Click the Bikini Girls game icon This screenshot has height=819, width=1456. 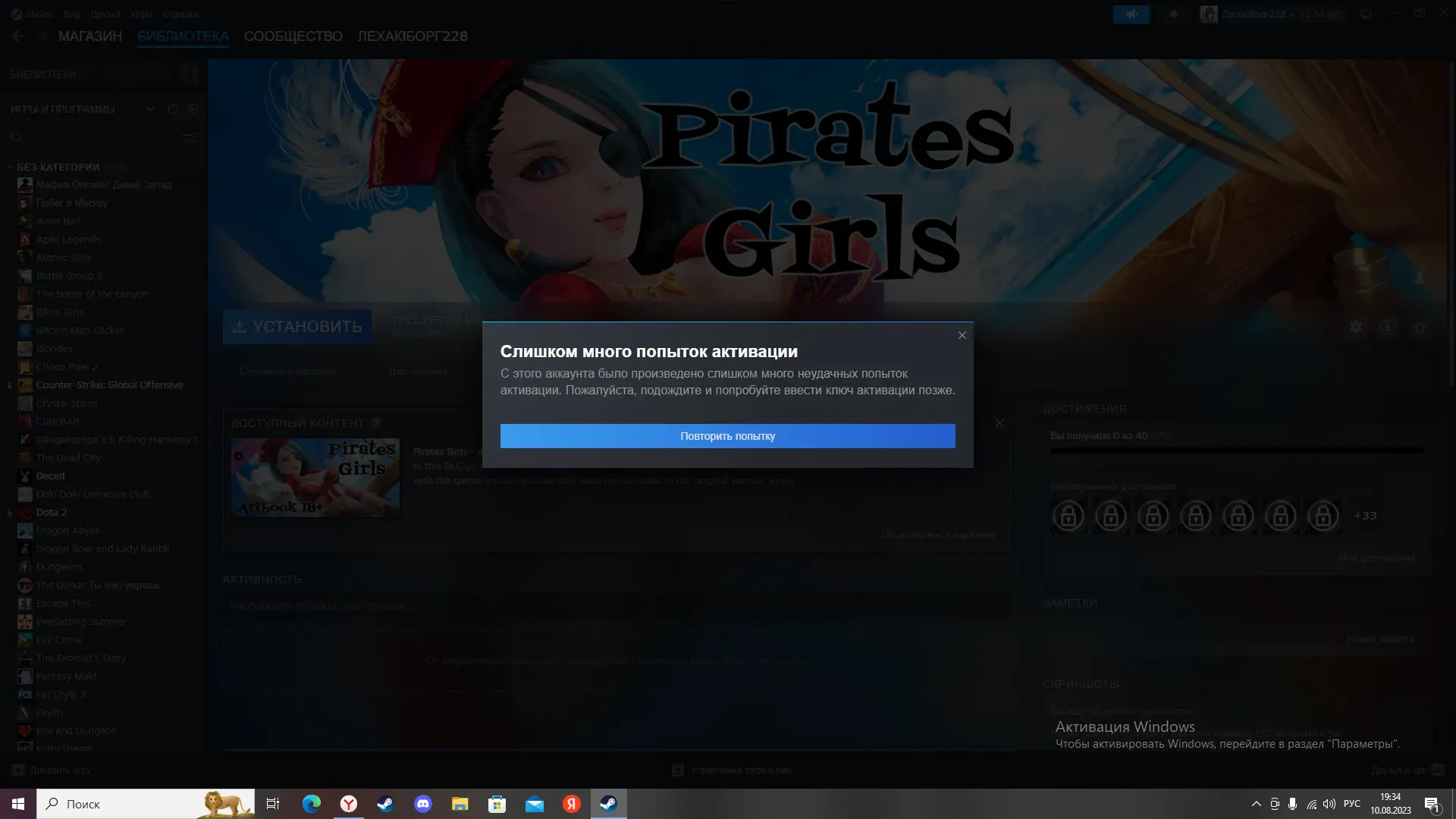[x=25, y=312]
